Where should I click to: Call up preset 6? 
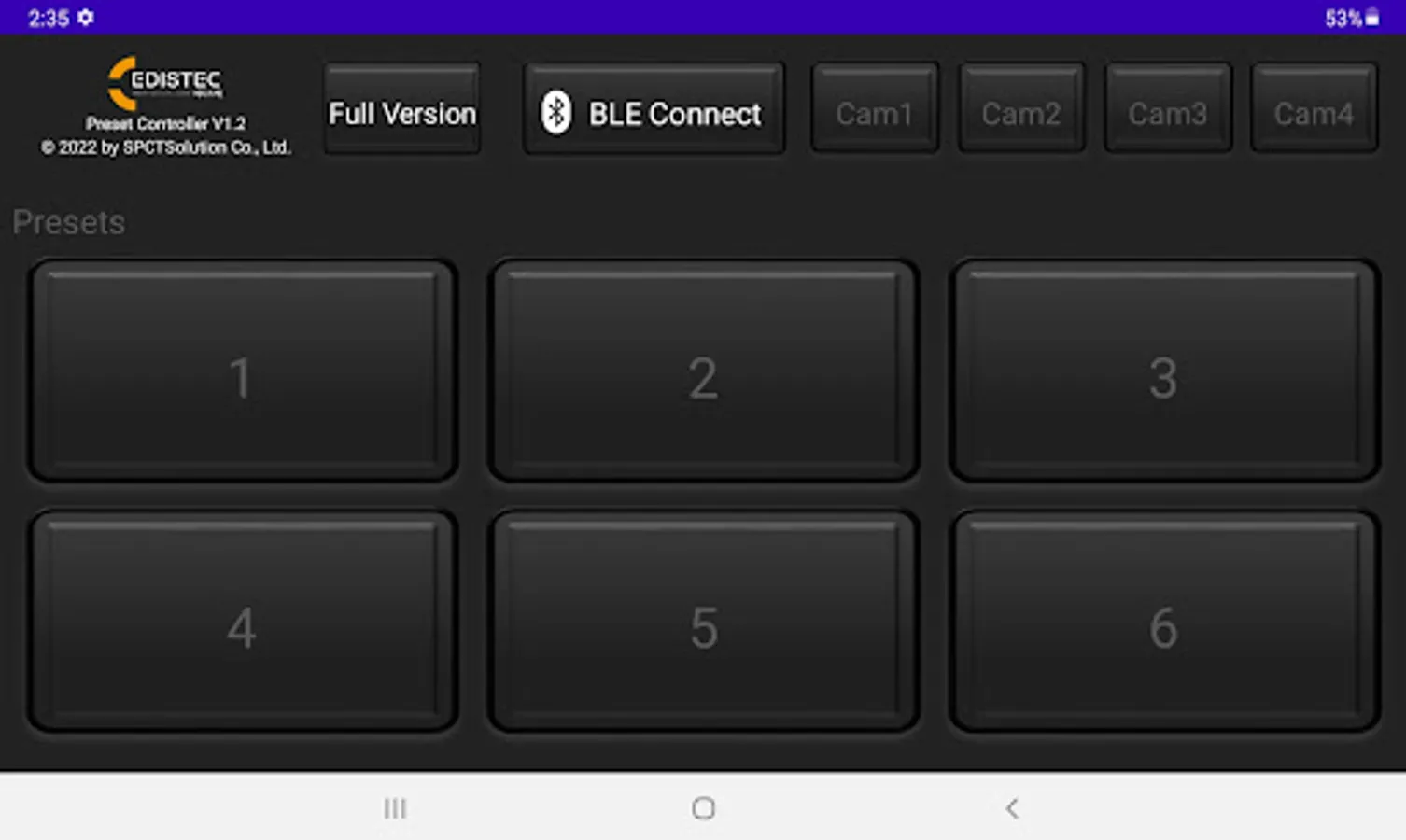(x=1164, y=621)
